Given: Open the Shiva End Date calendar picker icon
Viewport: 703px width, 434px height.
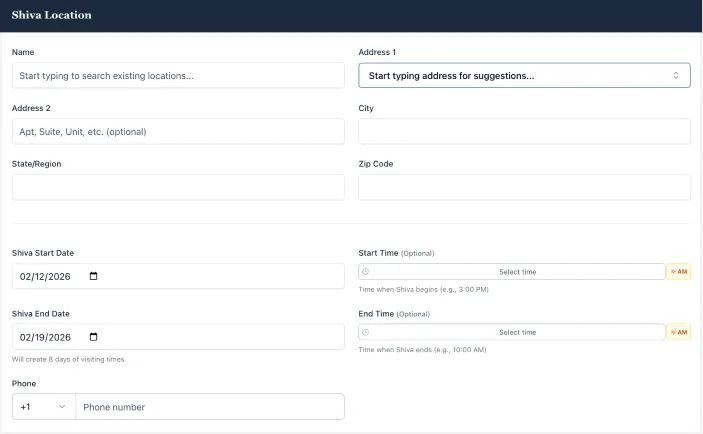Looking at the screenshot, I should coord(94,337).
